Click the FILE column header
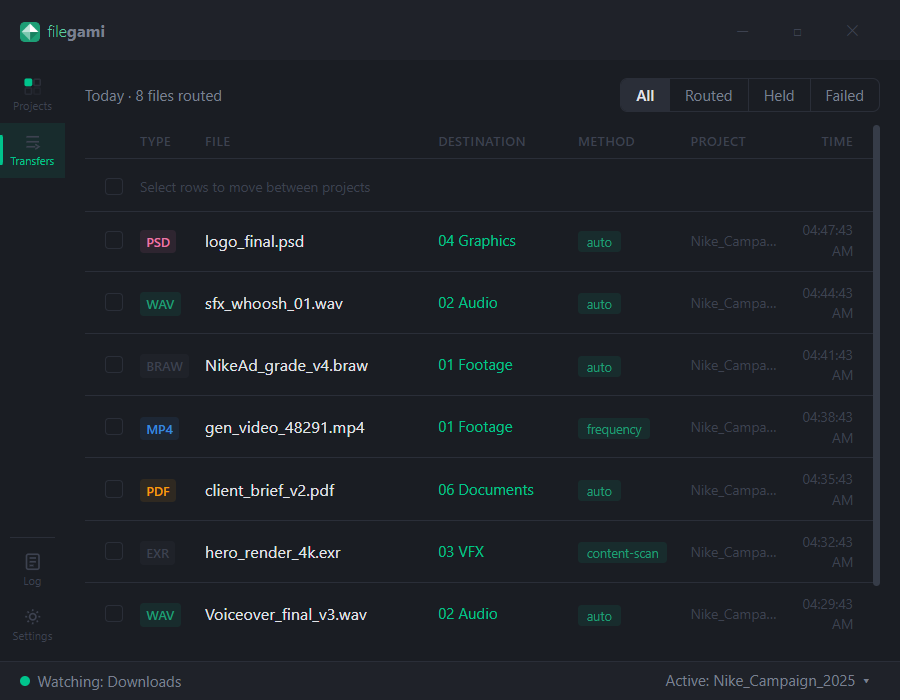 [x=218, y=142]
